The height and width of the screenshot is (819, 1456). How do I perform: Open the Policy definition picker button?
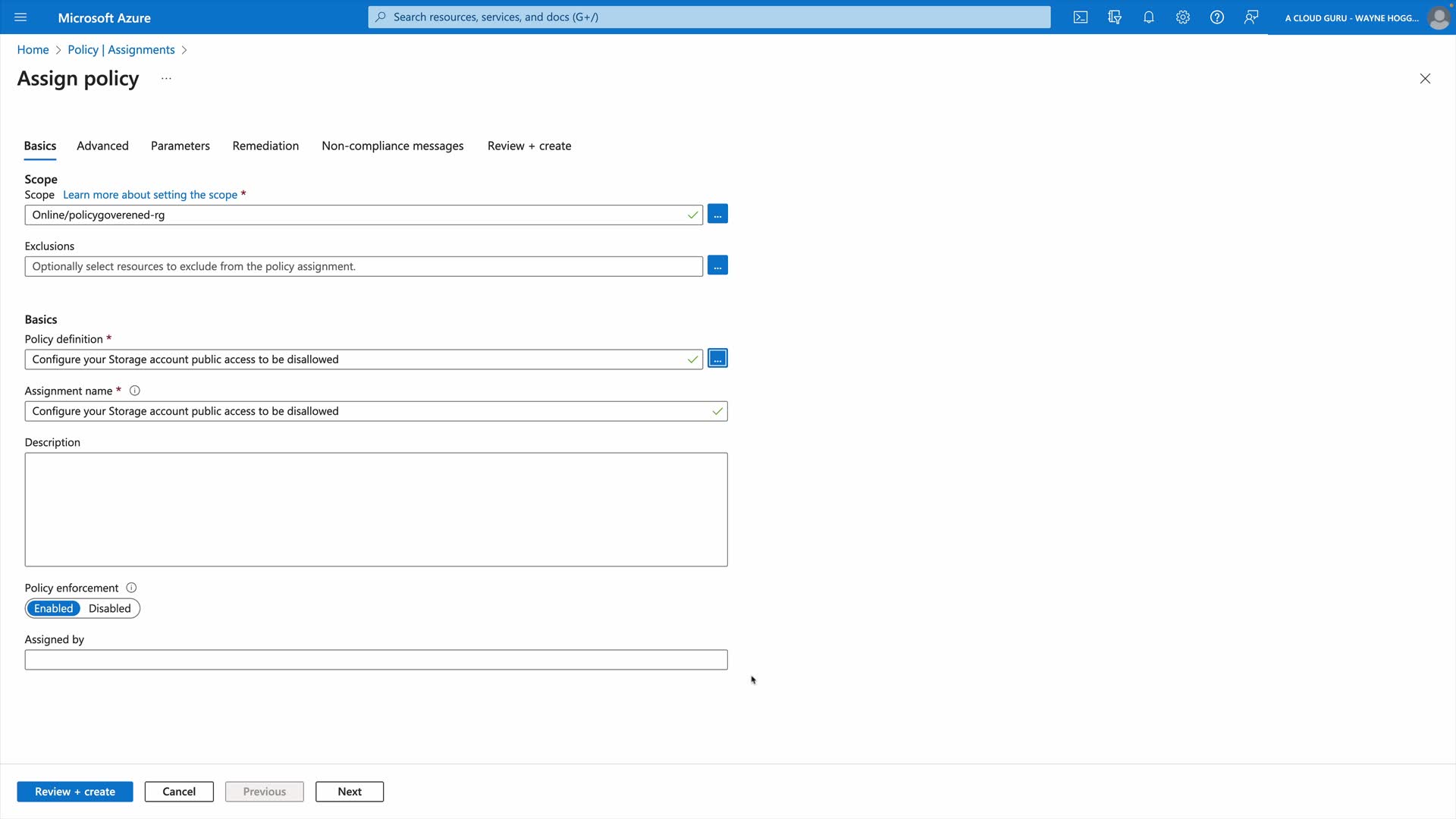coord(717,359)
